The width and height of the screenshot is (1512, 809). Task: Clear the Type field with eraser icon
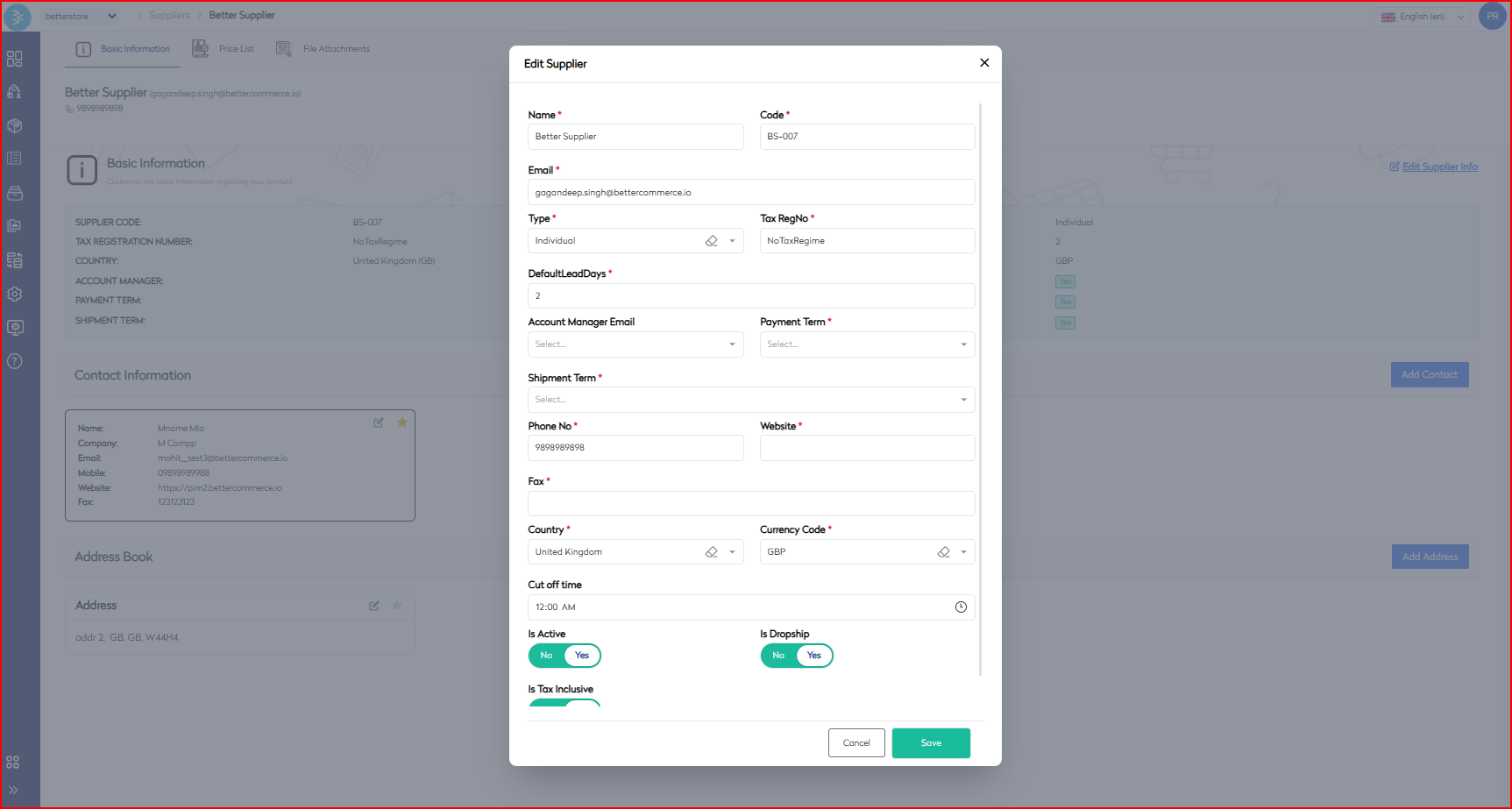712,241
